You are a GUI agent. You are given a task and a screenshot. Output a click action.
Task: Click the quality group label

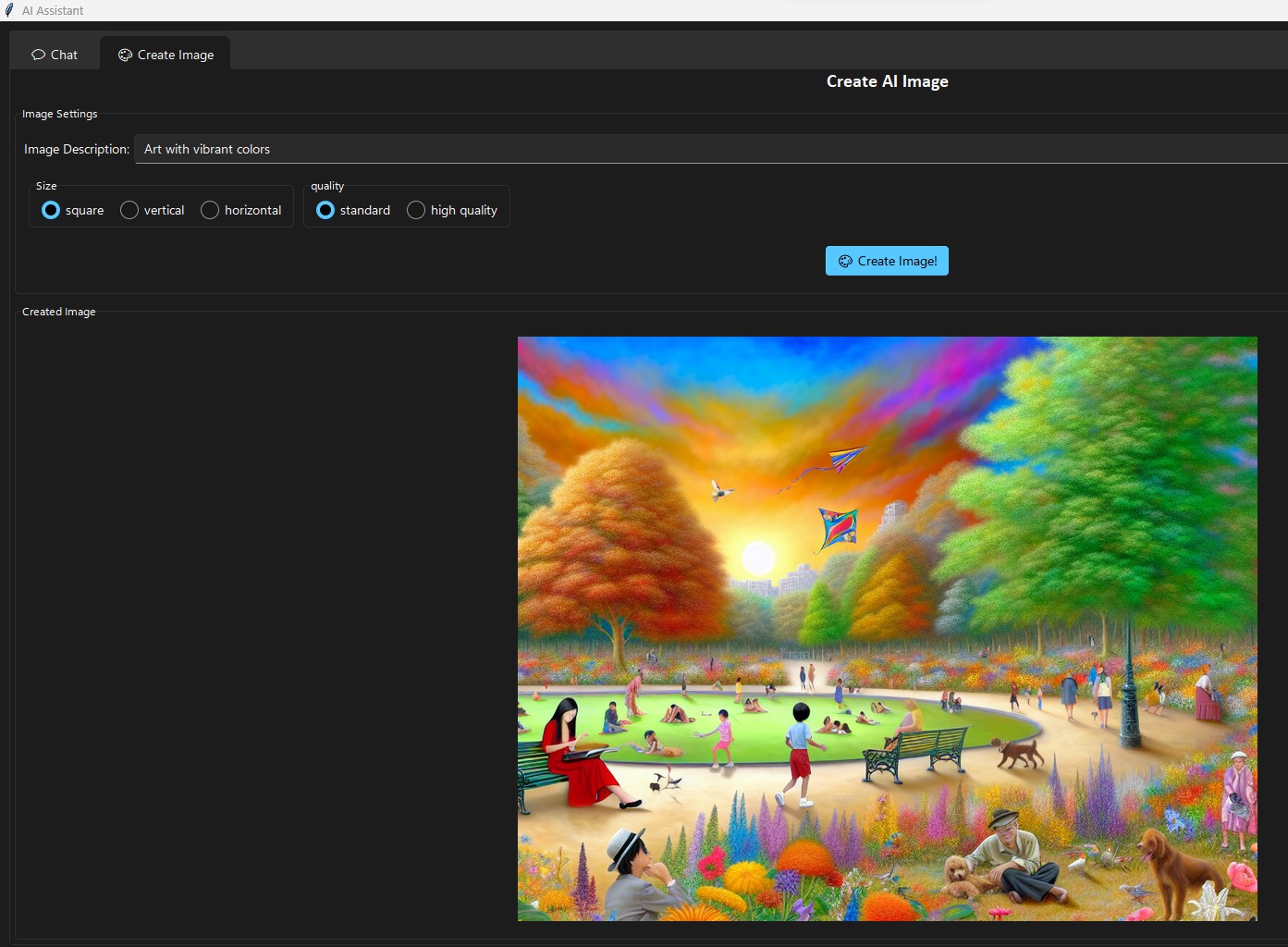click(327, 186)
